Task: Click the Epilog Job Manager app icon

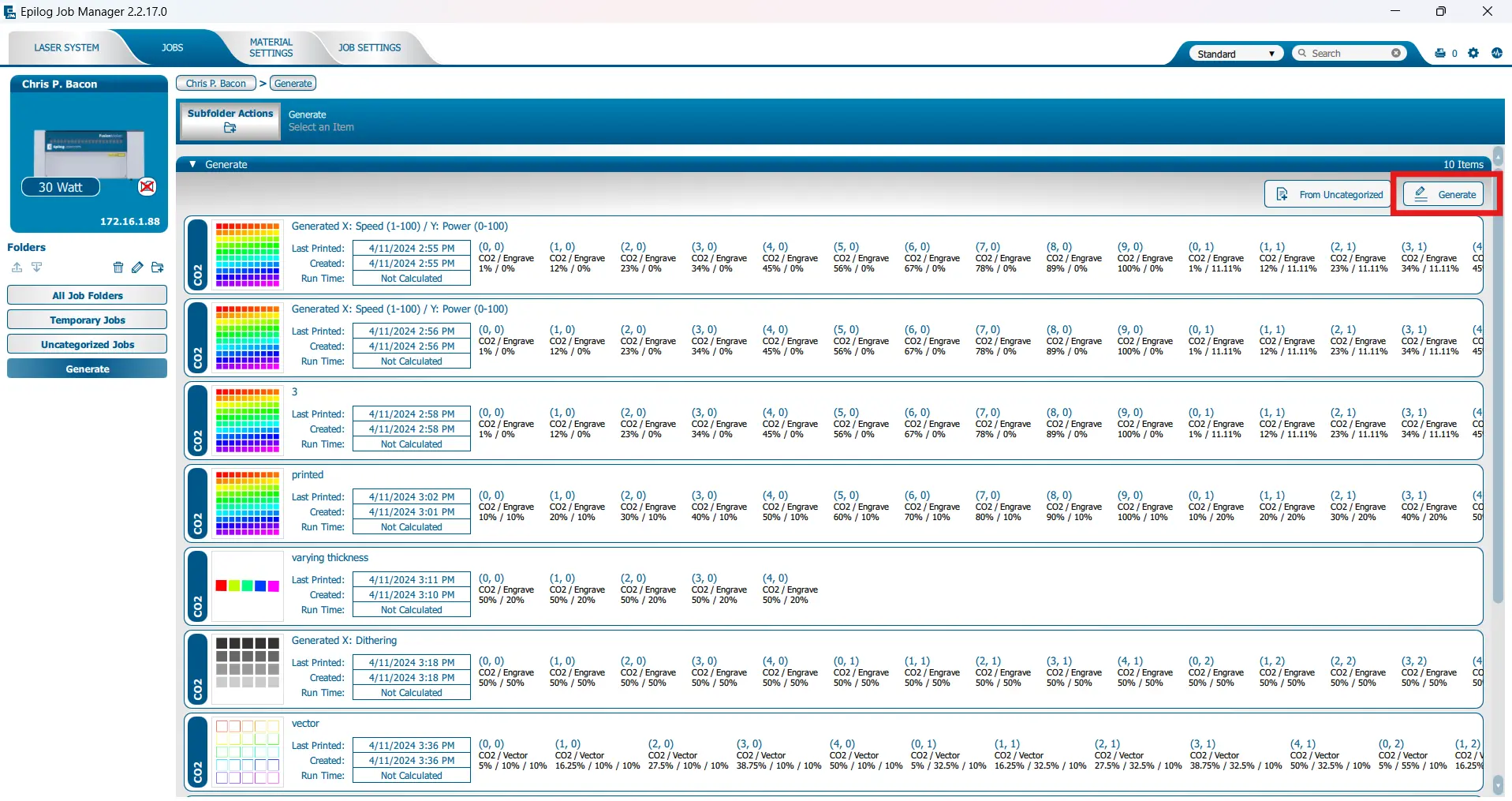Action: (x=9, y=12)
